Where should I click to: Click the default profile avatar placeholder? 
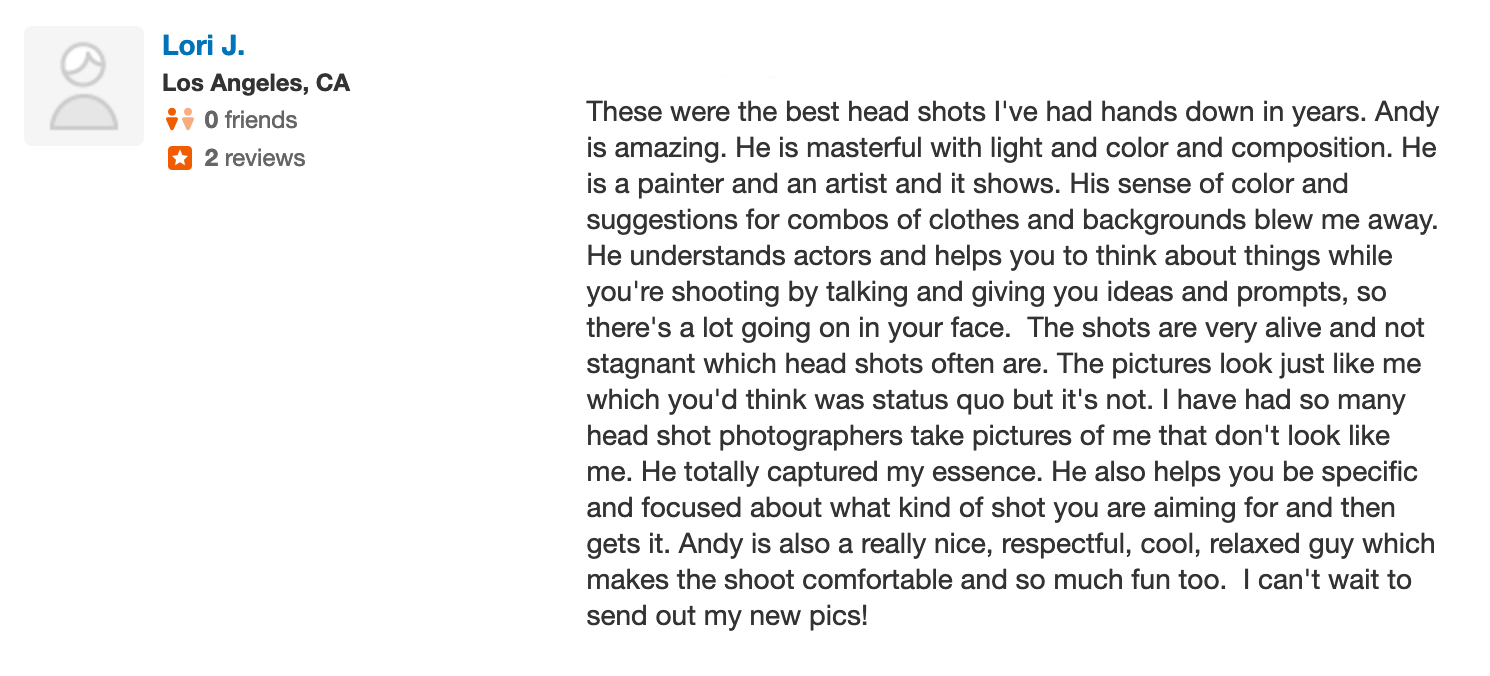[84, 86]
